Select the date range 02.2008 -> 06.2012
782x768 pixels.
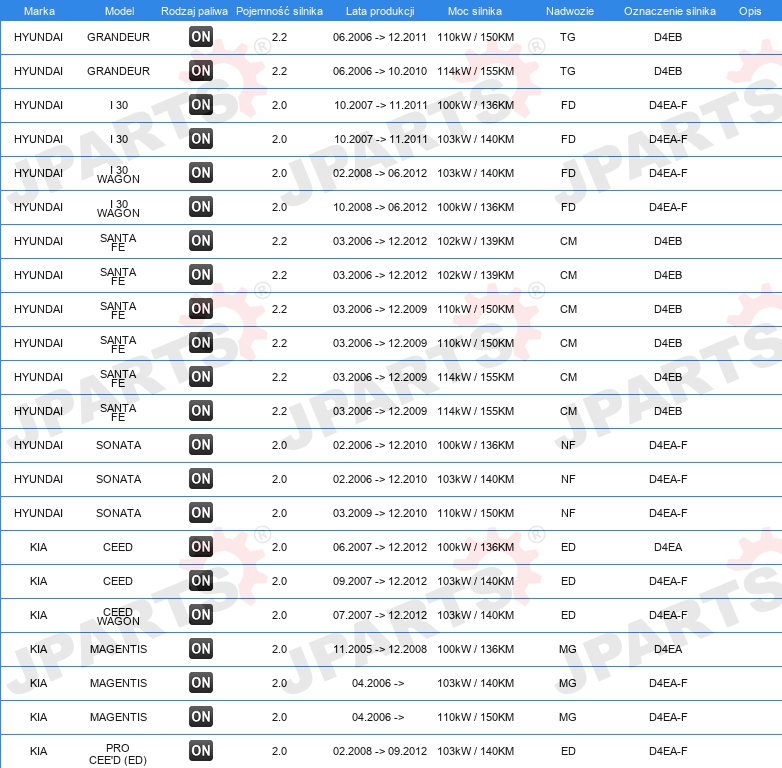point(380,173)
